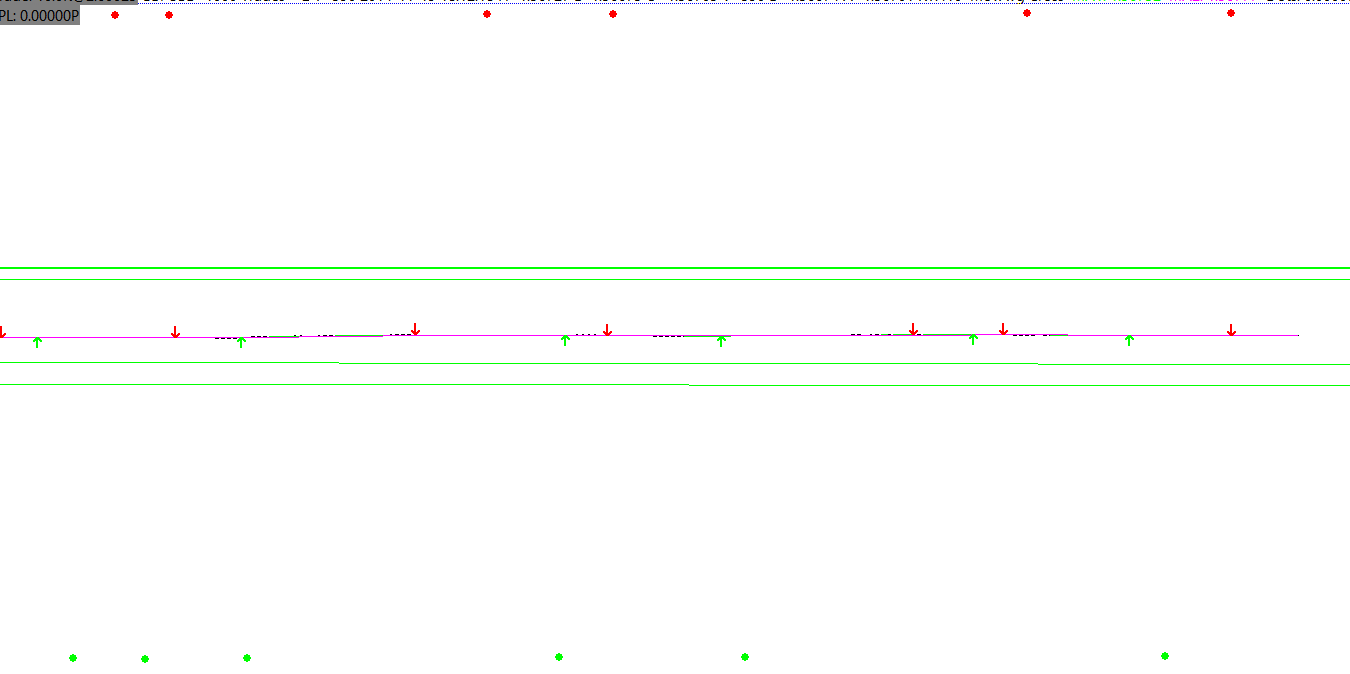Click red down arrow right after first magenta segment
Screen dimensions: 1350x674
coord(415,330)
